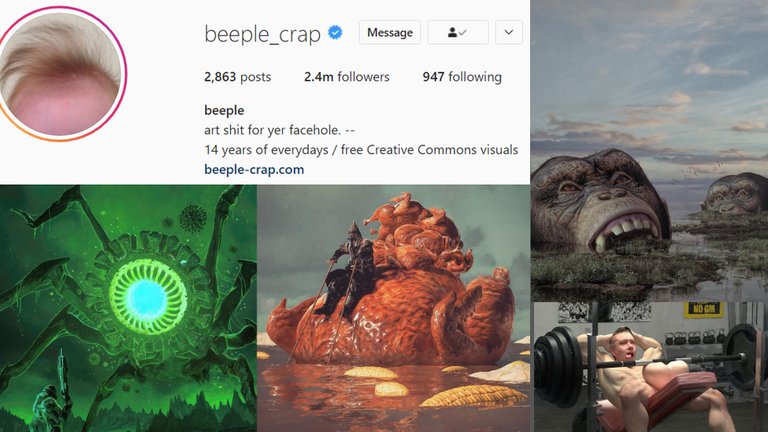
Task: Click the Message button
Action: click(390, 32)
